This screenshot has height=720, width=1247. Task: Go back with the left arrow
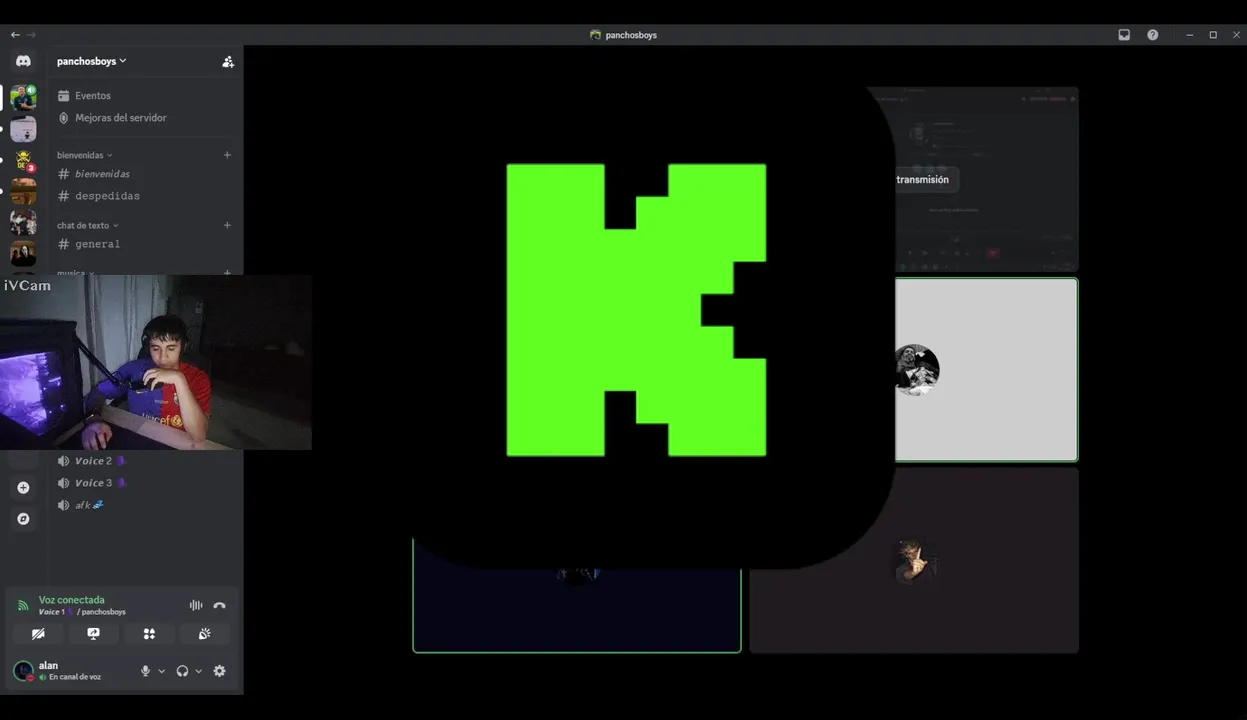tap(15, 35)
